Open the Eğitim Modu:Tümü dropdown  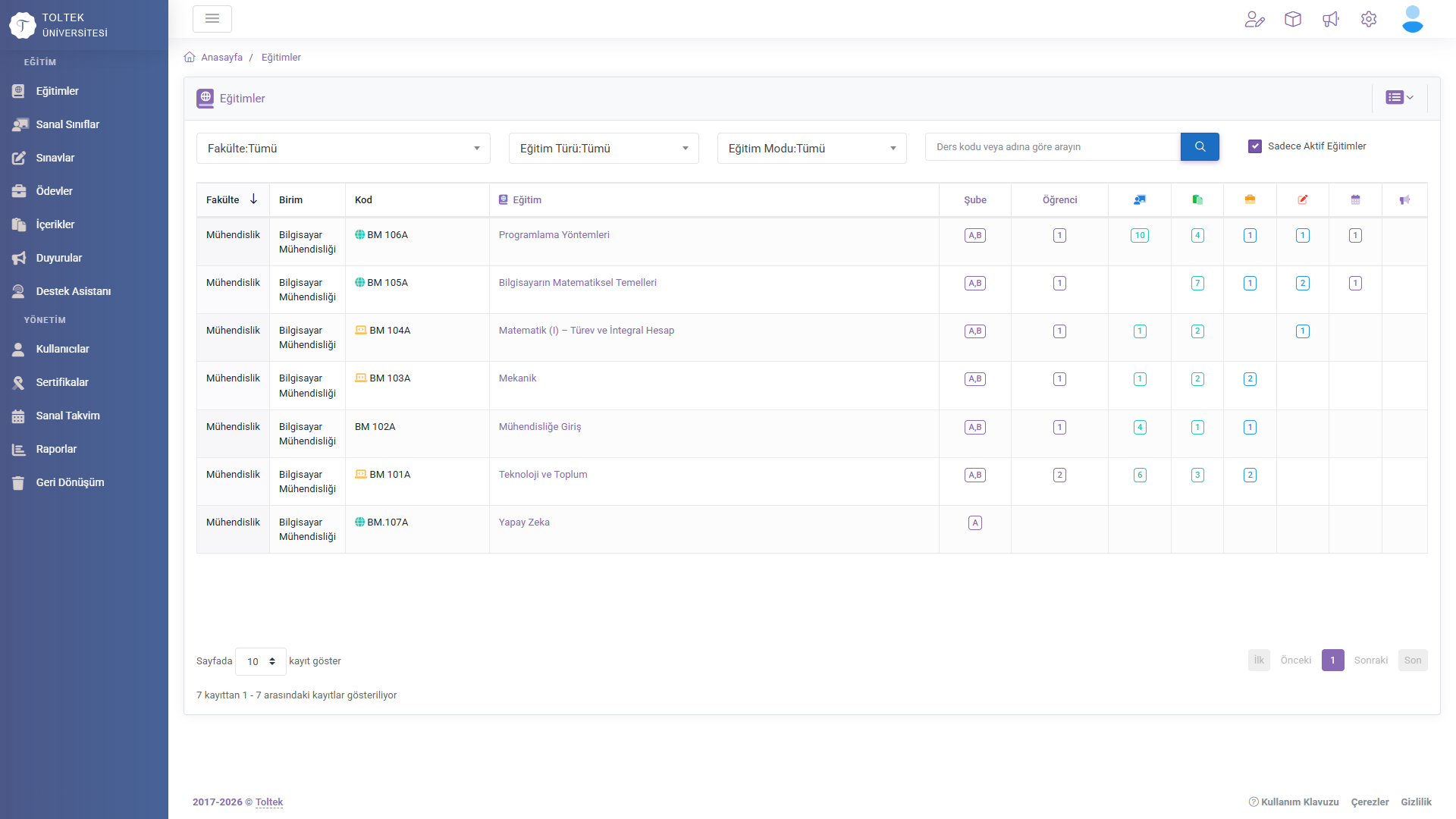point(812,149)
